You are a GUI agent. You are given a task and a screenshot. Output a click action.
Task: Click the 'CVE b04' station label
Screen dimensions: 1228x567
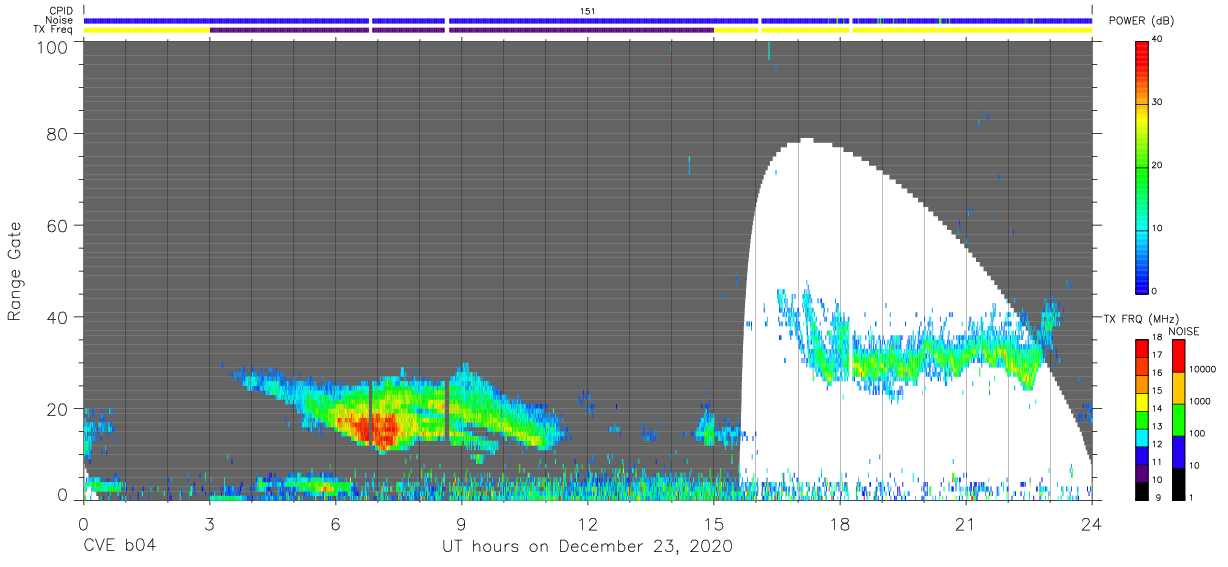pyautogui.click(x=119, y=547)
